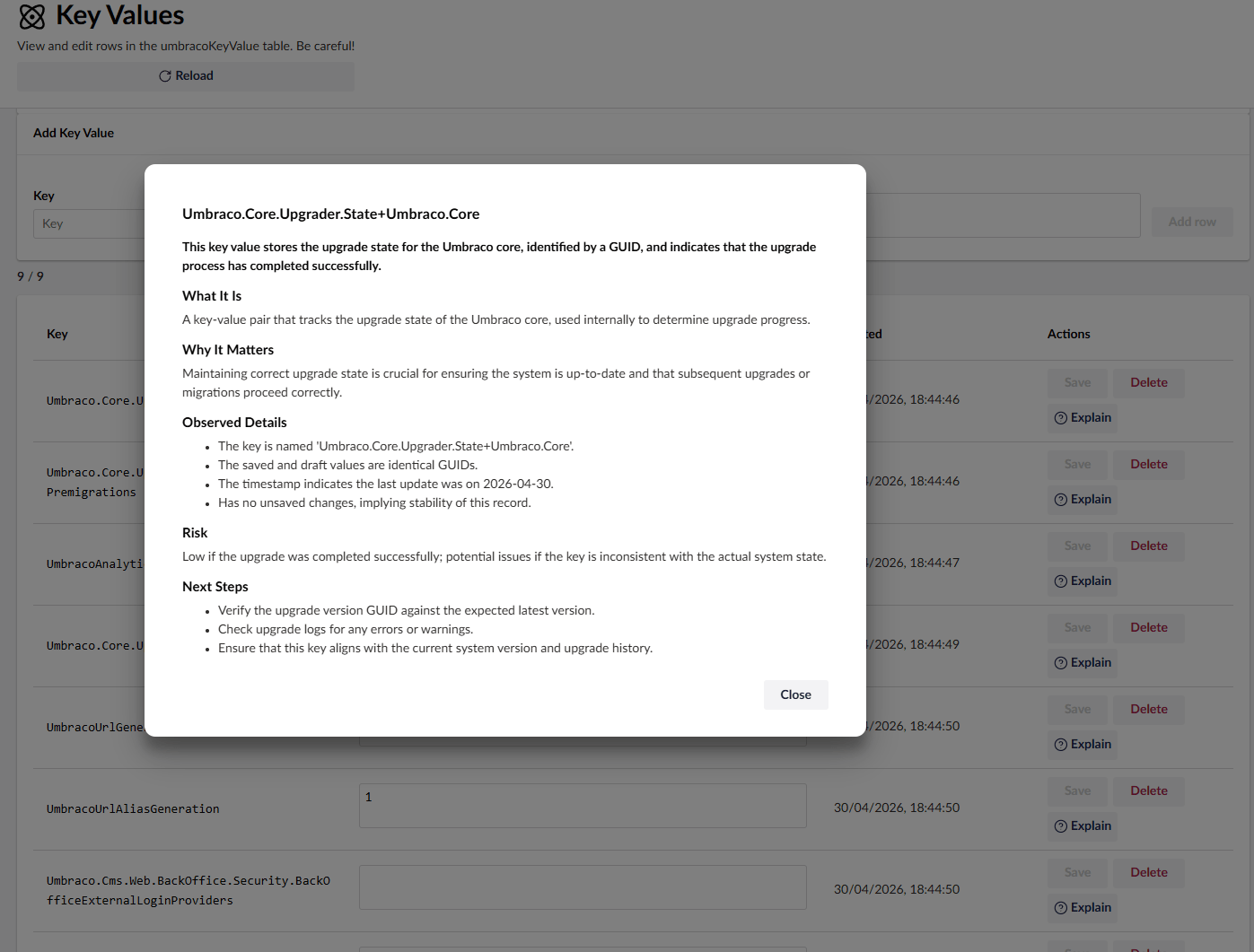Click bullet 'Verify the upgrade version GUID'
This screenshot has width=1254, height=952.
pos(407,610)
